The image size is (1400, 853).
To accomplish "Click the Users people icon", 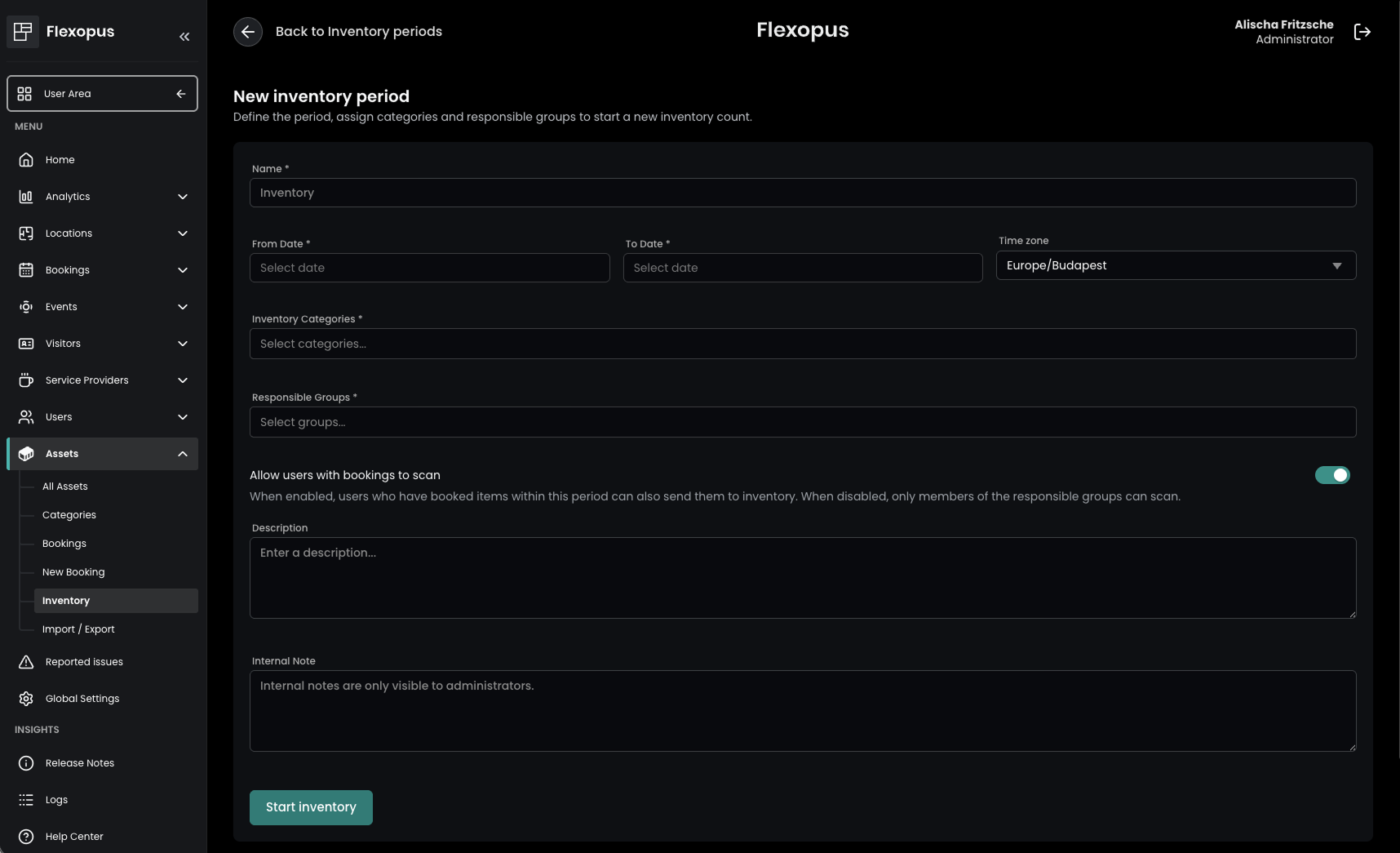I will tap(26, 417).
